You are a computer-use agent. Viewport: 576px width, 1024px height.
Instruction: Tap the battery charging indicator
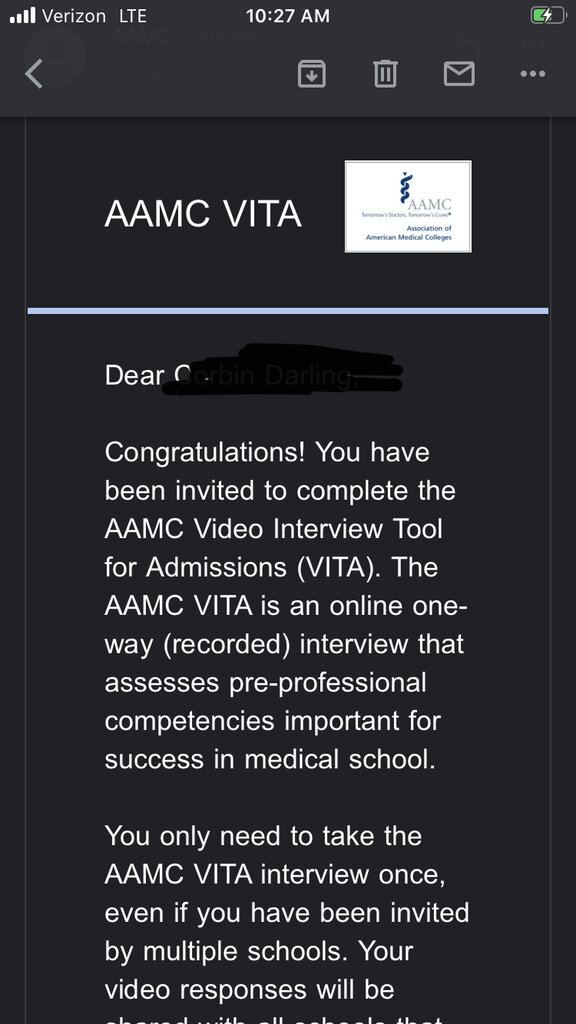(x=547, y=16)
